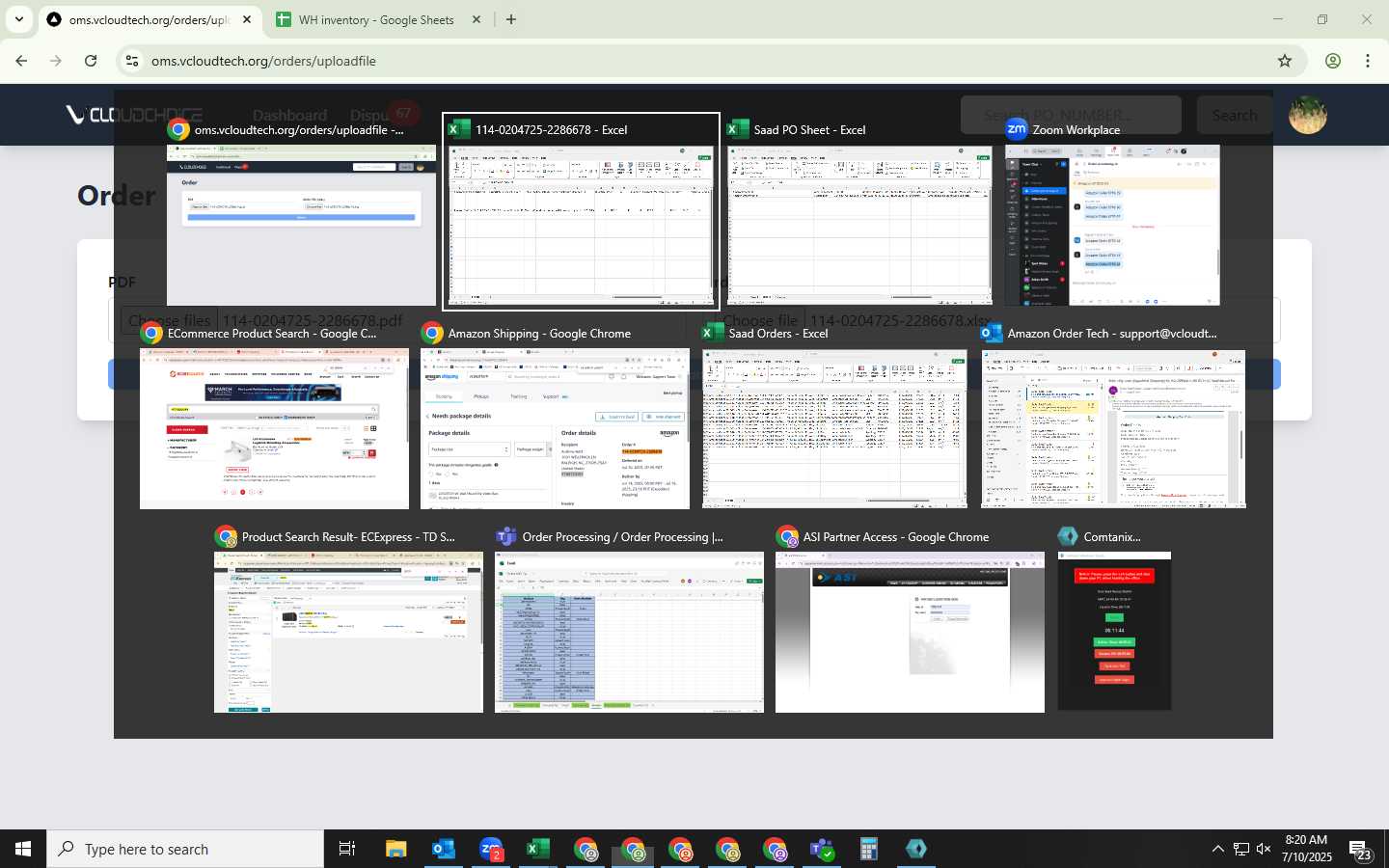Close the WH inventory Google Sheets tab
1389x868 pixels.
point(477,19)
